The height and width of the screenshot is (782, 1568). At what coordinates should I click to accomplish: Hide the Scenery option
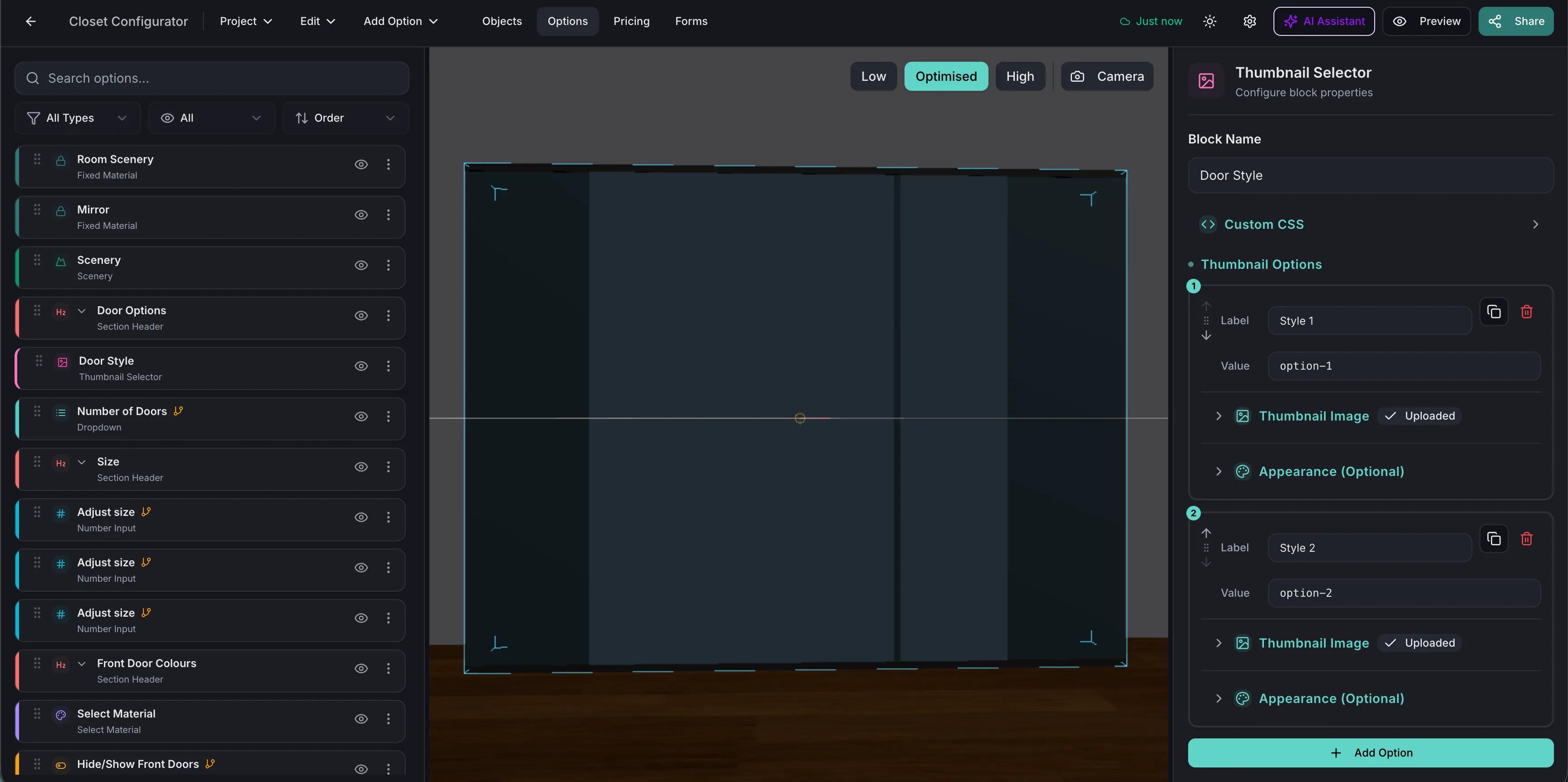(x=361, y=266)
